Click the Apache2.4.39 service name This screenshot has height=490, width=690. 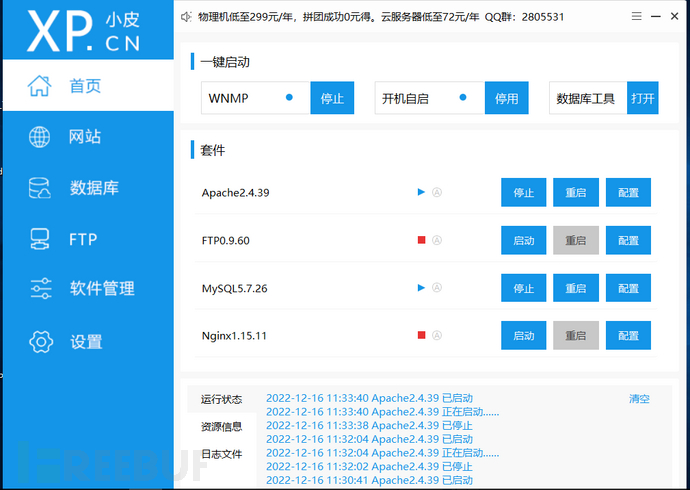(x=235, y=193)
